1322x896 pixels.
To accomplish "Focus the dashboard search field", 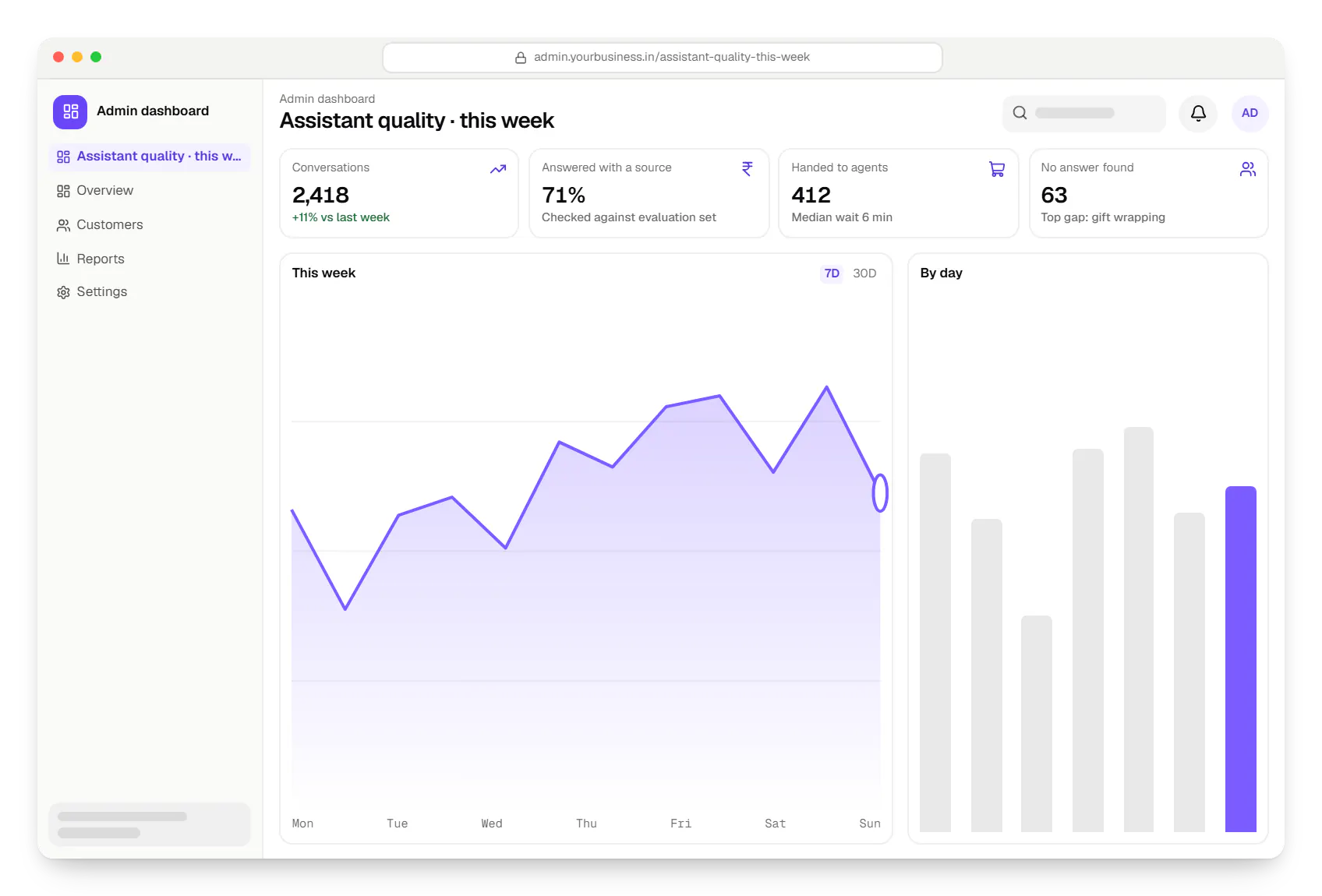I will tap(1083, 113).
